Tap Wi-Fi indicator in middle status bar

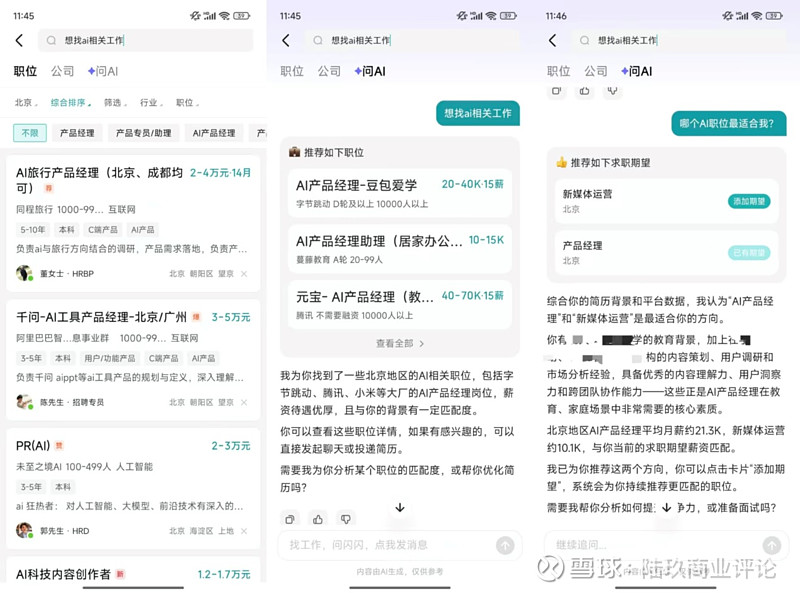click(491, 16)
